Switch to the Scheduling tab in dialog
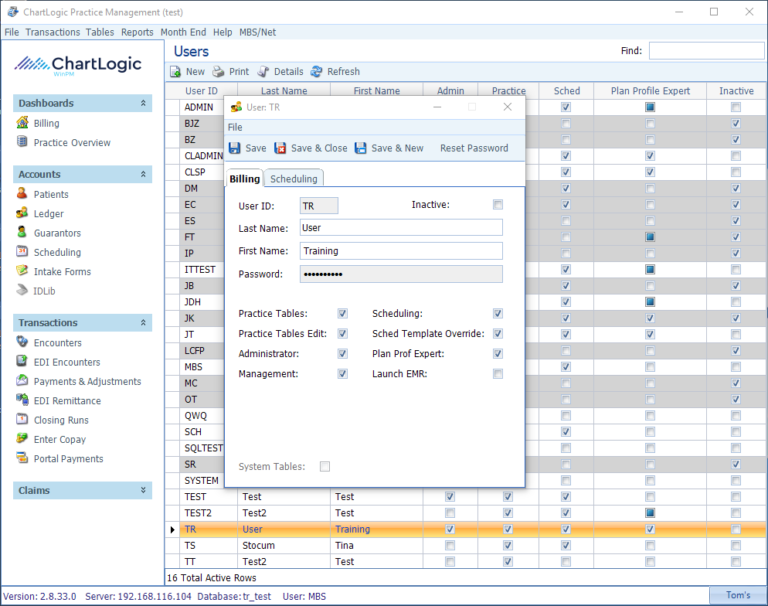 [x=293, y=179]
